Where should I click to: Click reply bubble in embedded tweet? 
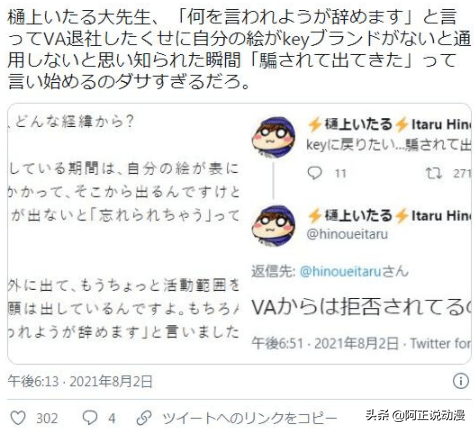tap(315, 173)
